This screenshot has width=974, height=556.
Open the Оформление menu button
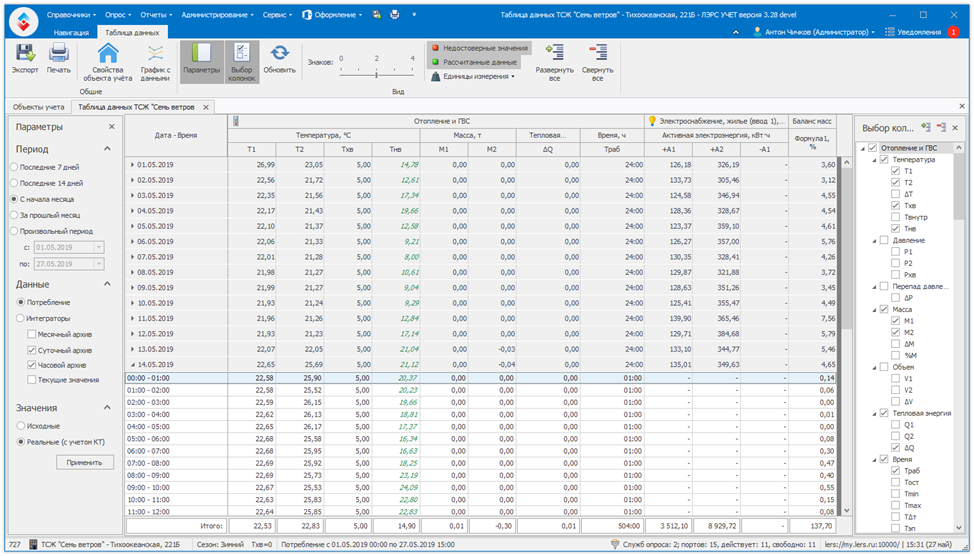pyautogui.click(x=332, y=15)
